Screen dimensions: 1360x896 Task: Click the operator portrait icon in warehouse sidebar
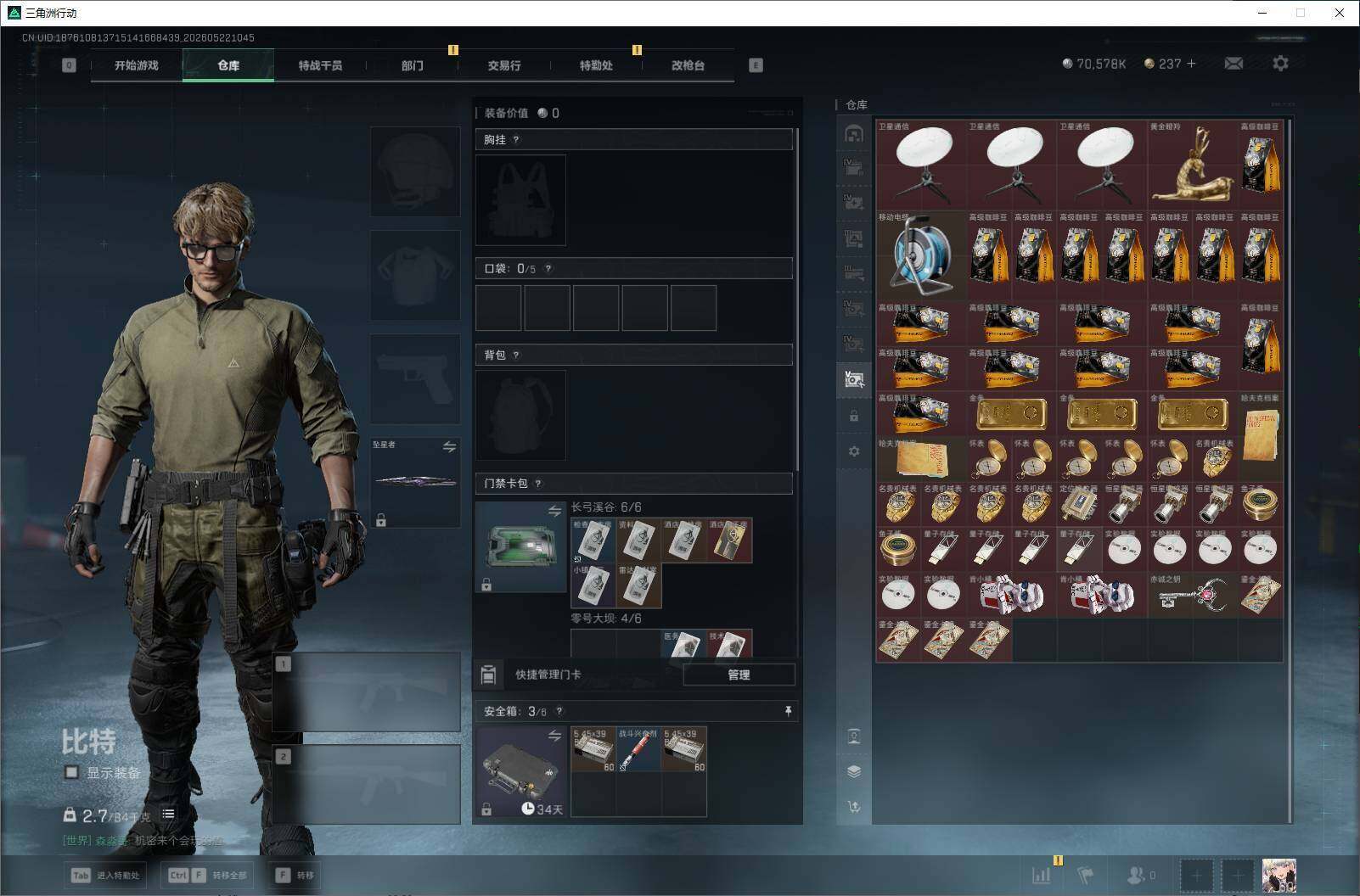[x=854, y=736]
